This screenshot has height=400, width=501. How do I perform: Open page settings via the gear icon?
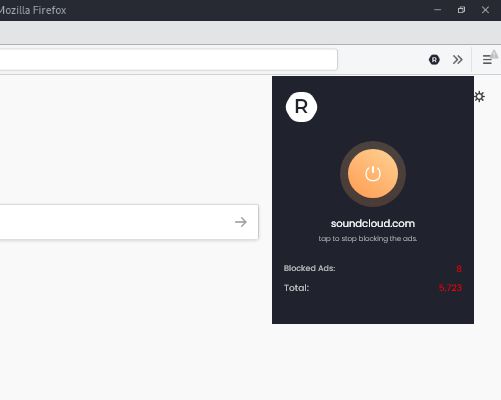(x=479, y=97)
